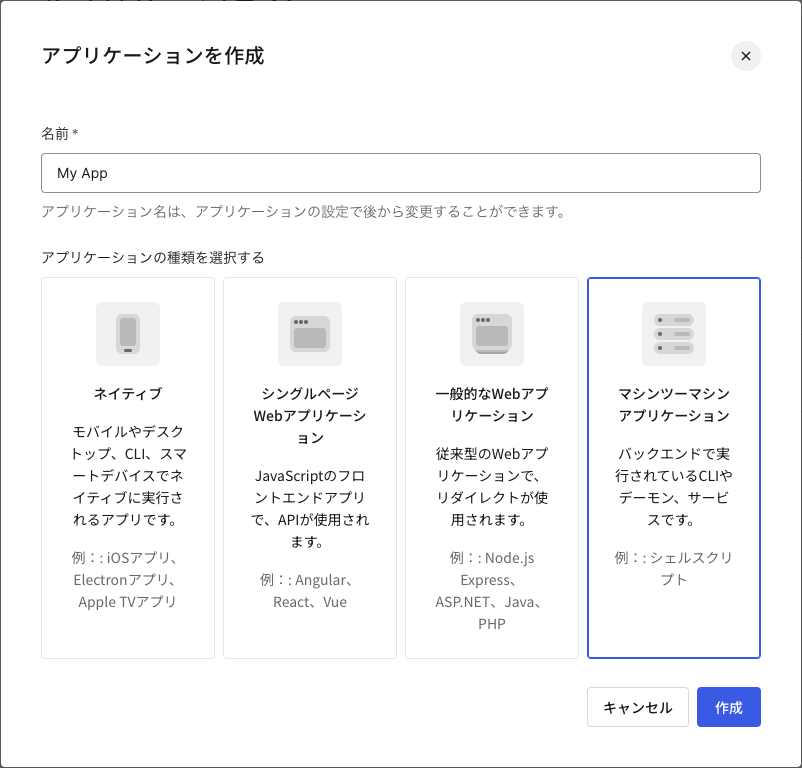The image size is (802, 768).
Task: Click the 従来型のWebアプリケーション description
Action: pos(492,487)
